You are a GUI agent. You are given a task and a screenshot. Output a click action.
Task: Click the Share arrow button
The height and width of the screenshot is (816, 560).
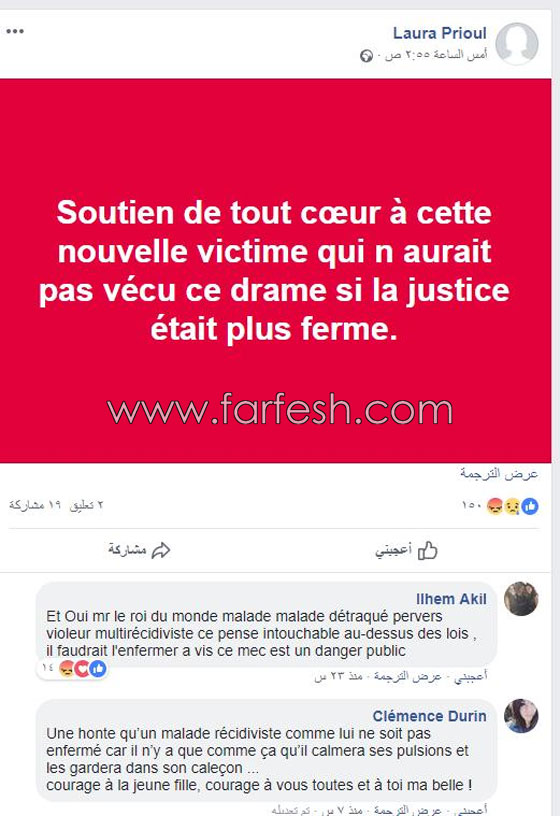pyautogui.click(x=139, y=550)
